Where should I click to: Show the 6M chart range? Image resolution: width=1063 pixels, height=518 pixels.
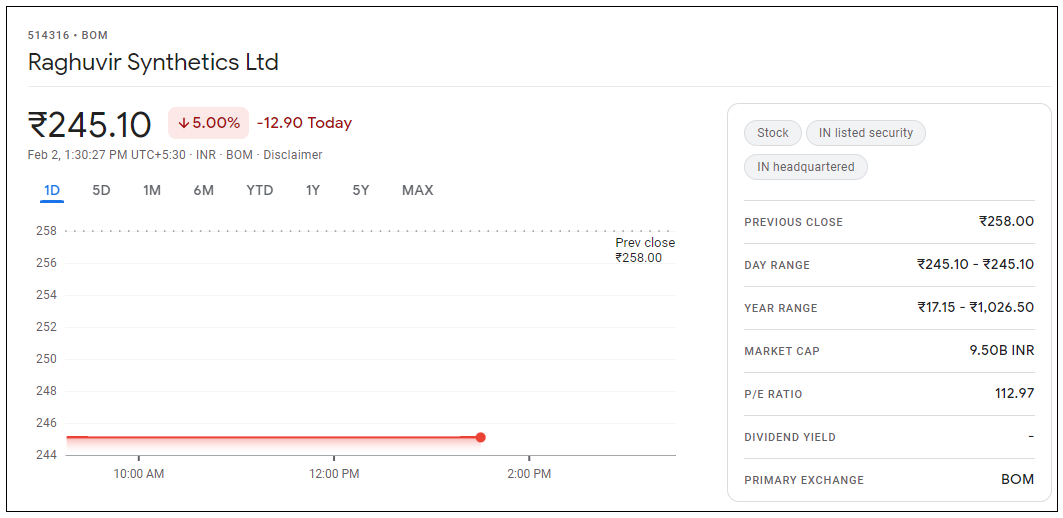203,191
